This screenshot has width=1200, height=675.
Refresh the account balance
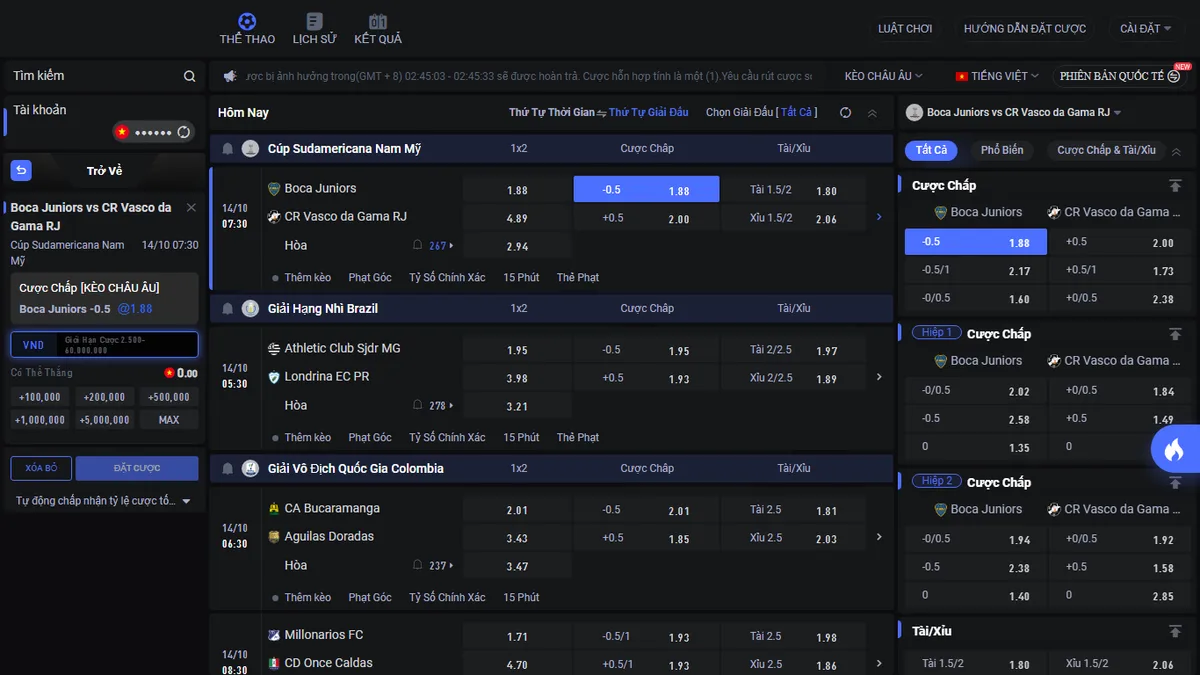(x=183, y=132)
